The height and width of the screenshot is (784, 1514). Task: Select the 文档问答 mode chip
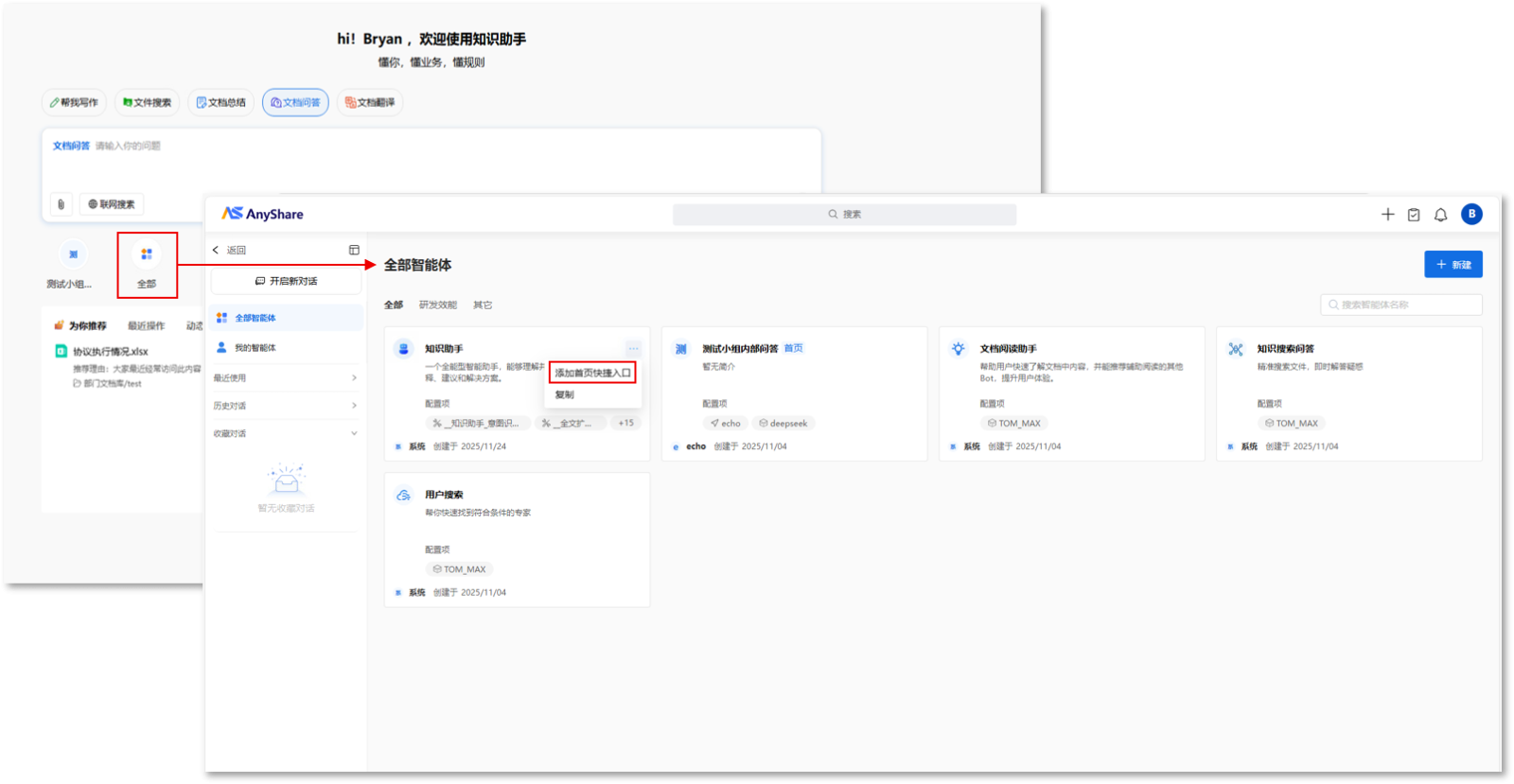point(295,102)
